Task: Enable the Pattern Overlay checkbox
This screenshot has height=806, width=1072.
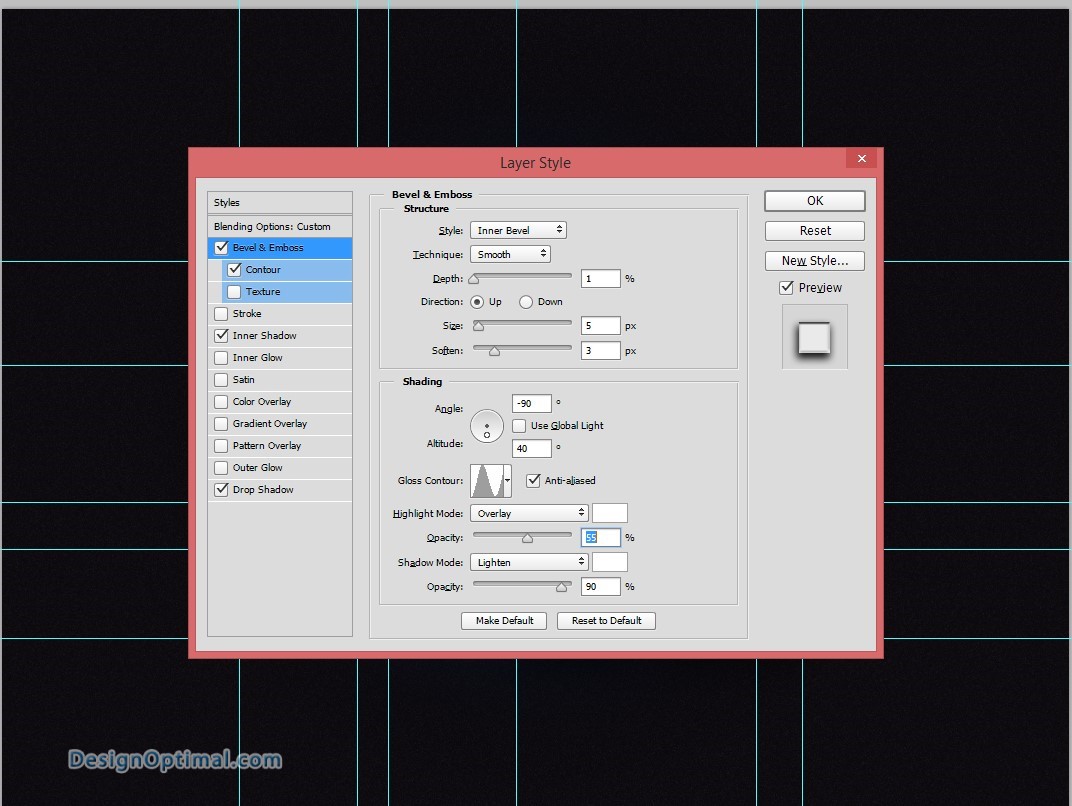Action: coord(221,446)
